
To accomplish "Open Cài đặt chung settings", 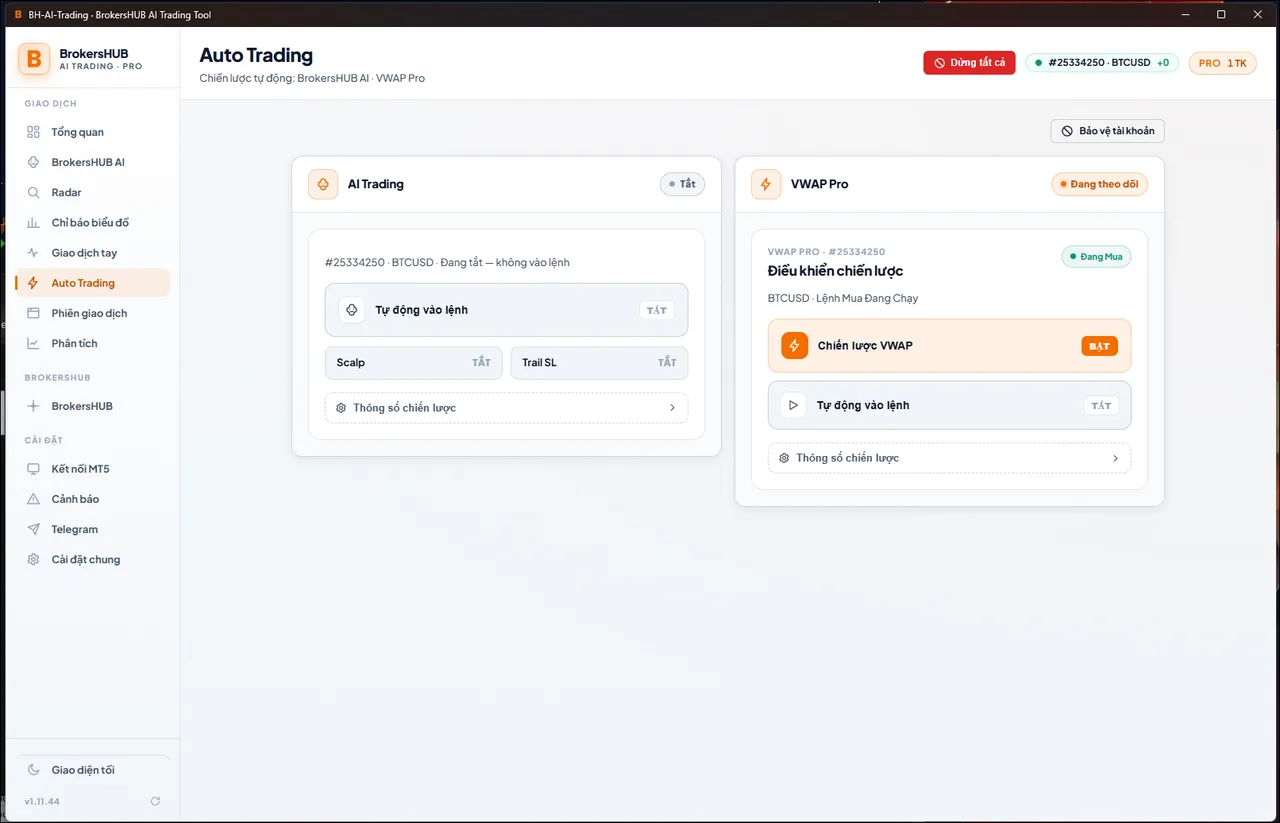I will click(92, 559).
